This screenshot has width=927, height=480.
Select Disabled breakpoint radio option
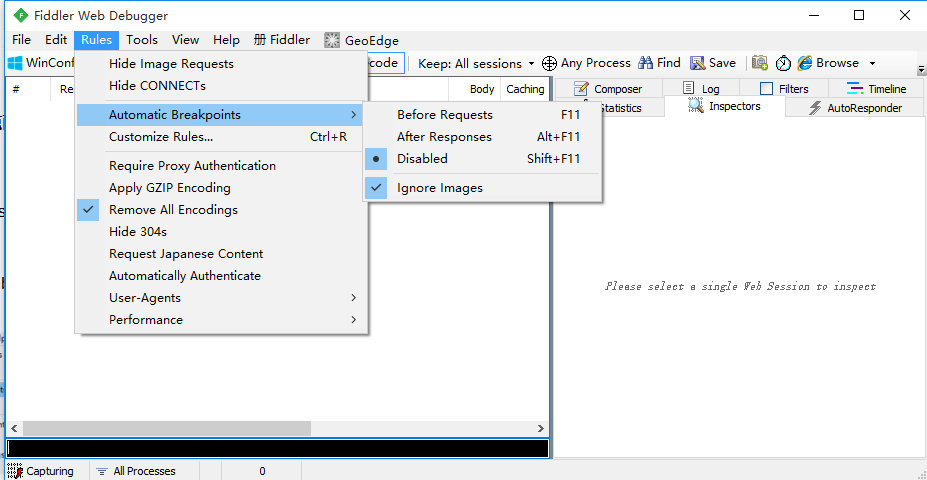coord(482,158)
